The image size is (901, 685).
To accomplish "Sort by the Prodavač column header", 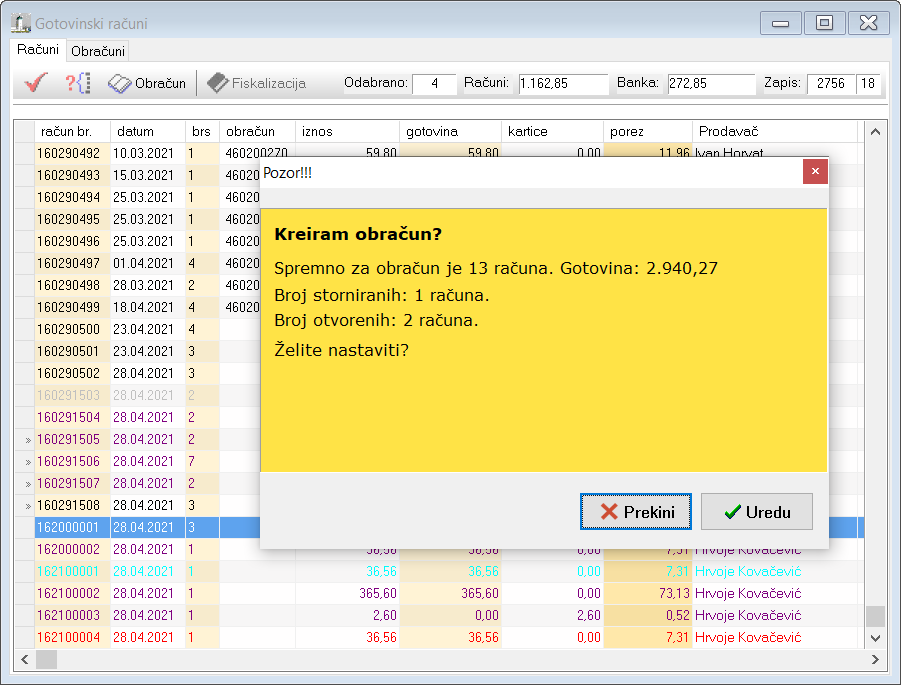I will point(773,132).
